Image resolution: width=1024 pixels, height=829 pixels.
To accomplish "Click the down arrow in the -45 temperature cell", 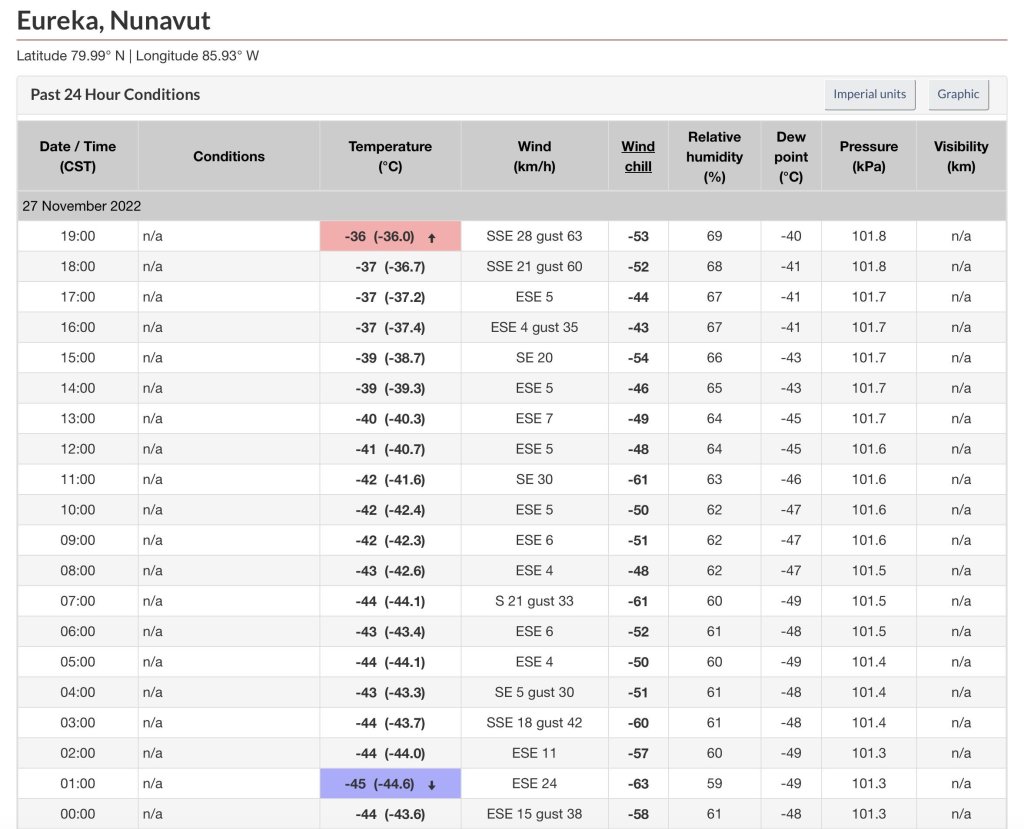I will pos(431,784).
